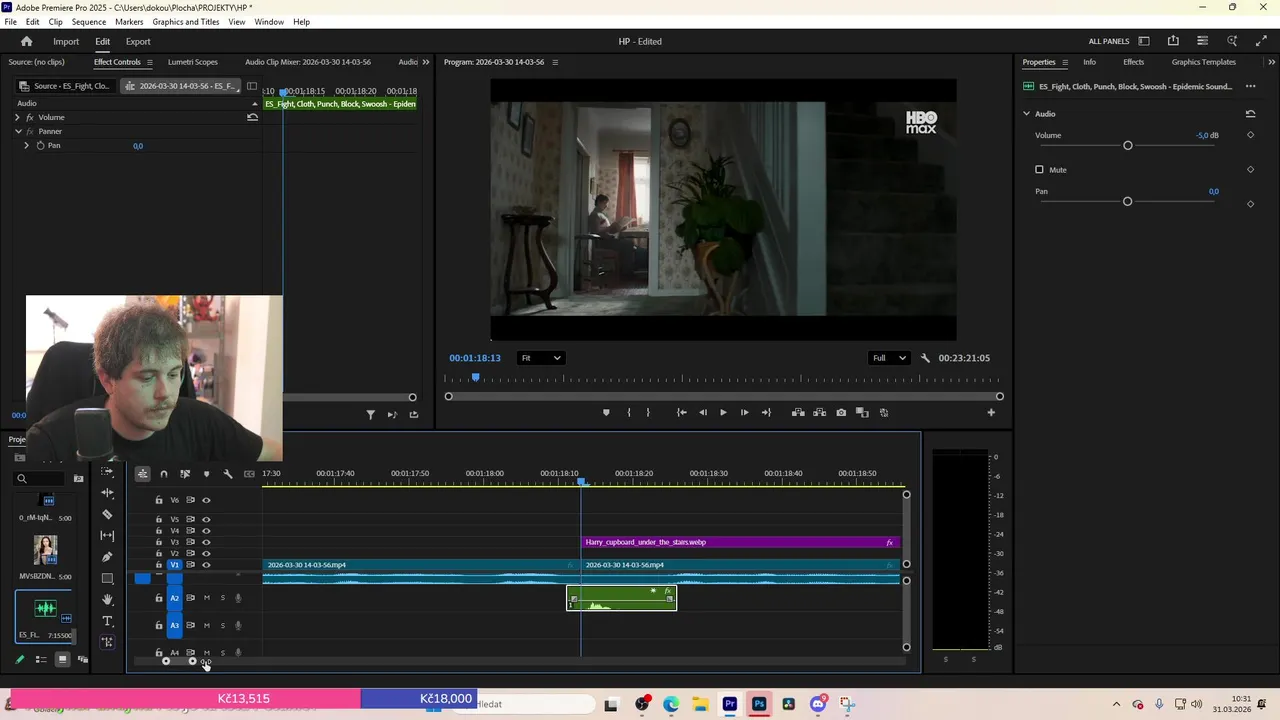Expand Volume effect in Effect Controls
Image resolution: width=1280 pixels, height=720 pixels.
[x=17, y=117]
